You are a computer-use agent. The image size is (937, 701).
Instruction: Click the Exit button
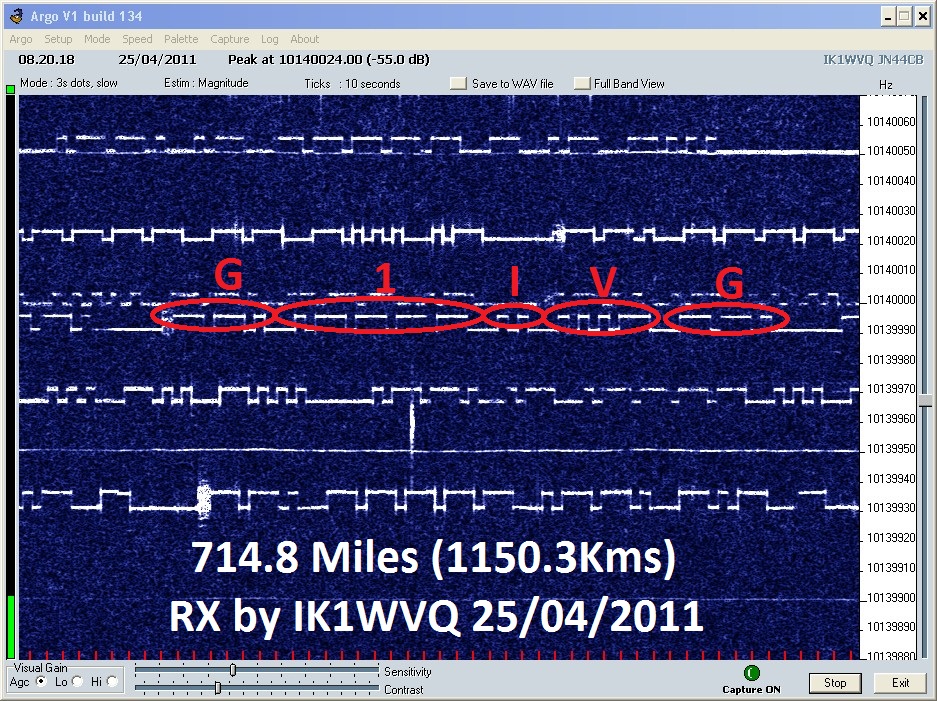[x=900, y=683]
